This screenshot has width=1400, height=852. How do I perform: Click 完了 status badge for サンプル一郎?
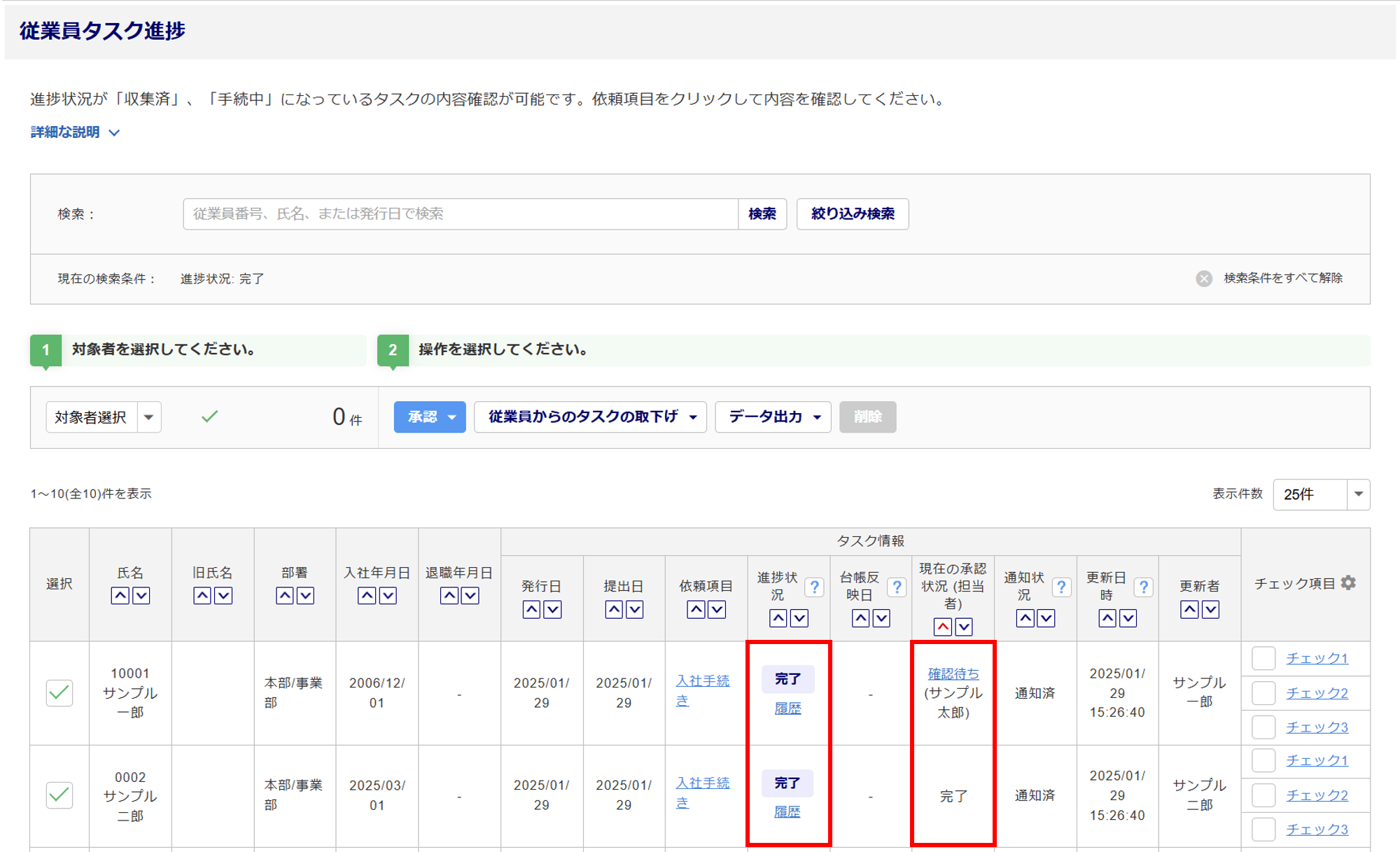point(787,679)
